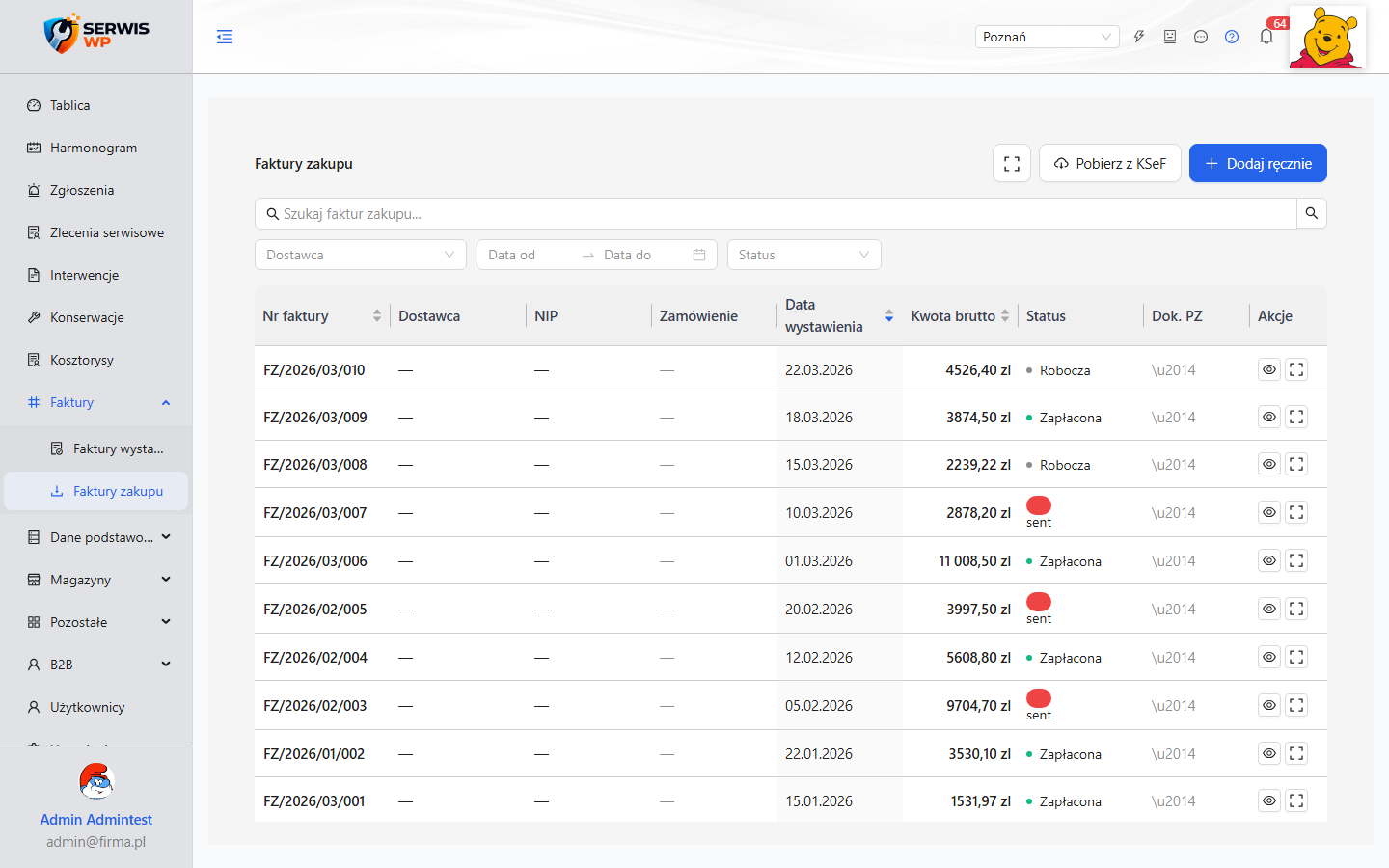Collapse the sidebar menu icon
This screenshot has height=868, width=1389.
[225, 37]
